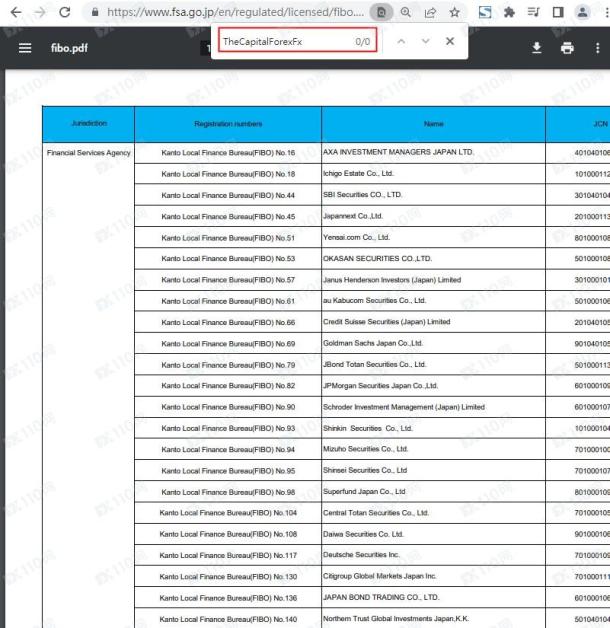Click the Financial Services Agency cell
The height and width of the screenshot is (628, 610).
[x=89, y=153]
